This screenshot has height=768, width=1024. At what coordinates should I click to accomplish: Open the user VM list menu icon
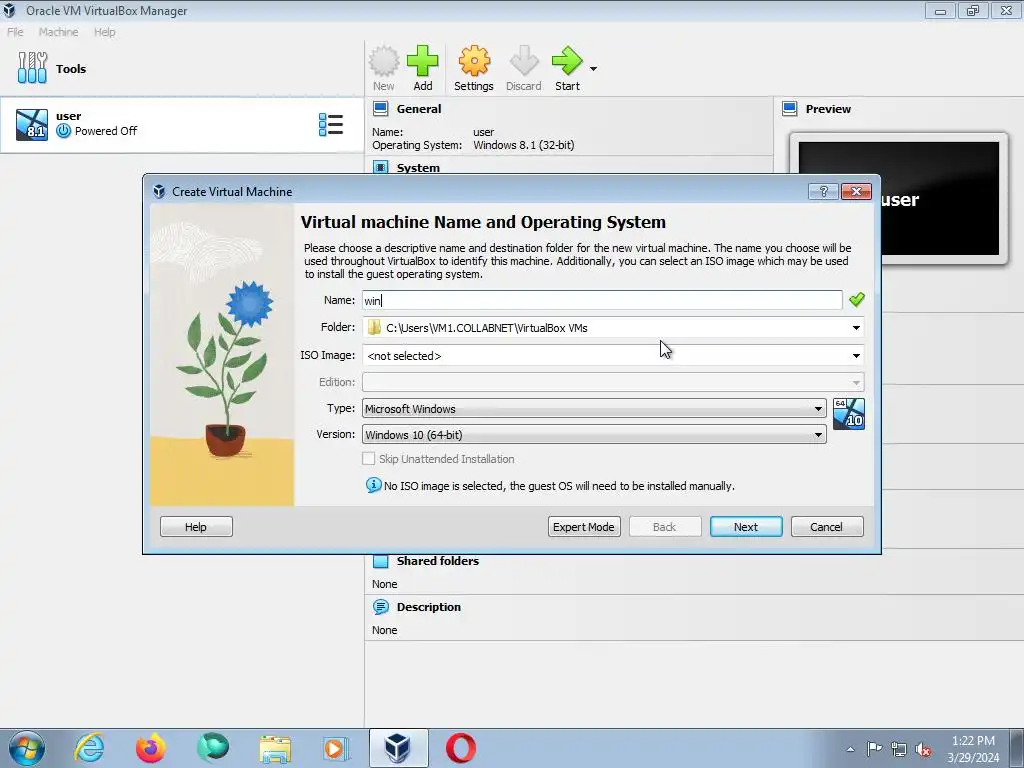330,125
